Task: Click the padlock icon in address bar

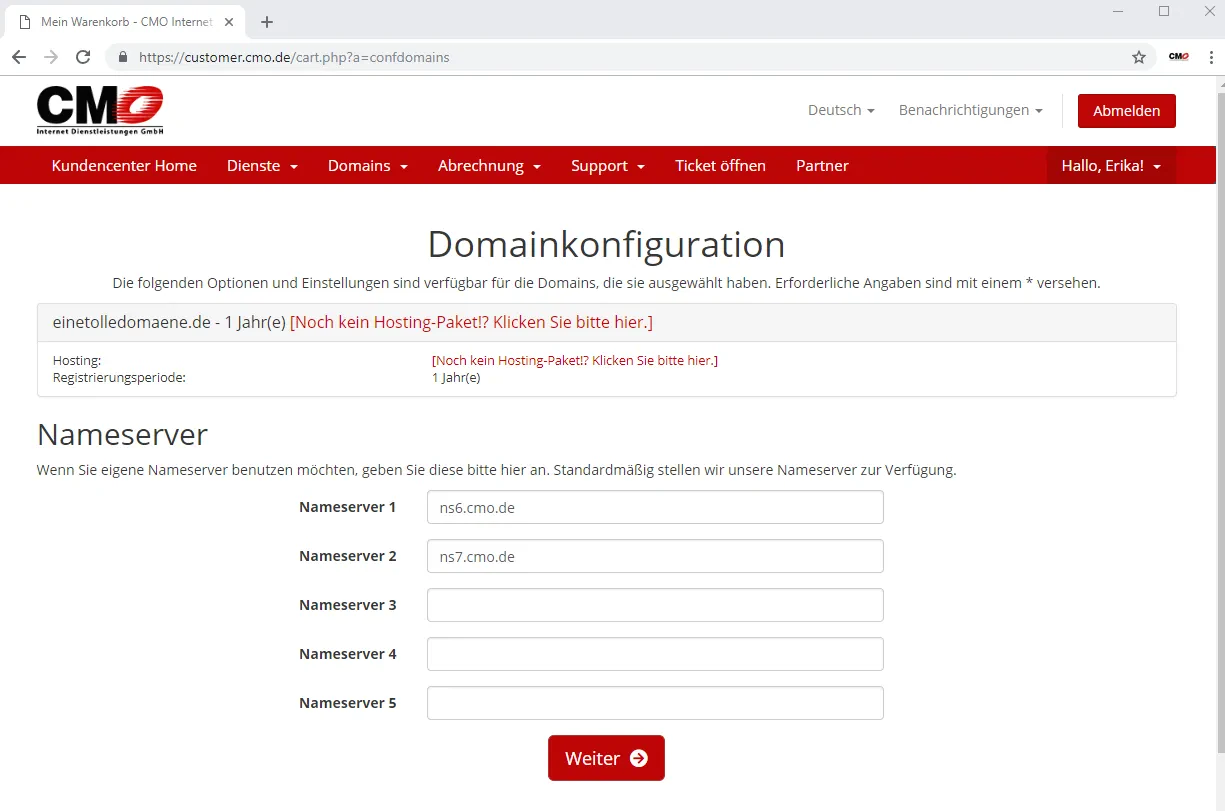Action: click(123, 57)
